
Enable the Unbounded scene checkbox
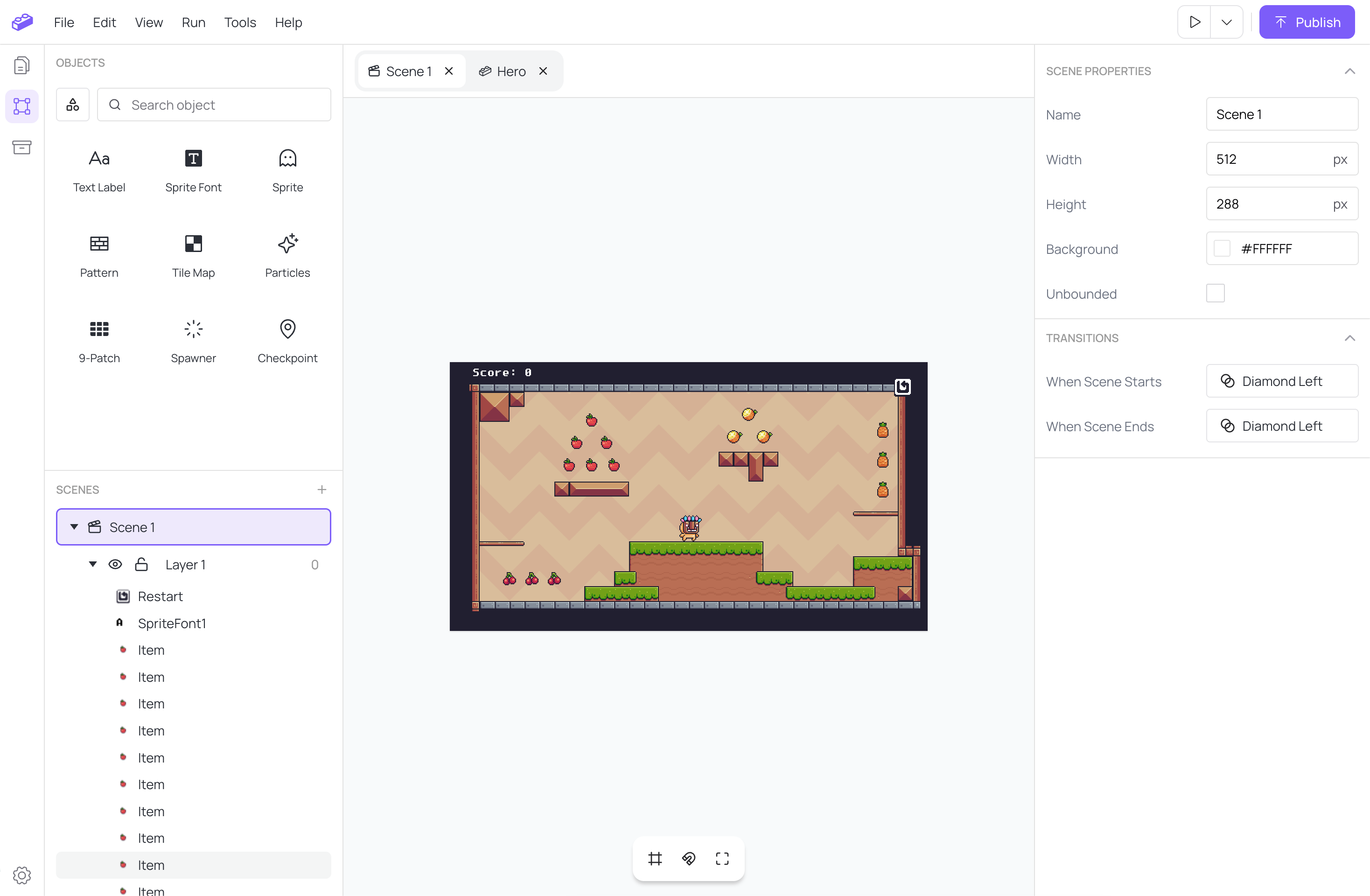click(x=1216, y=293)
